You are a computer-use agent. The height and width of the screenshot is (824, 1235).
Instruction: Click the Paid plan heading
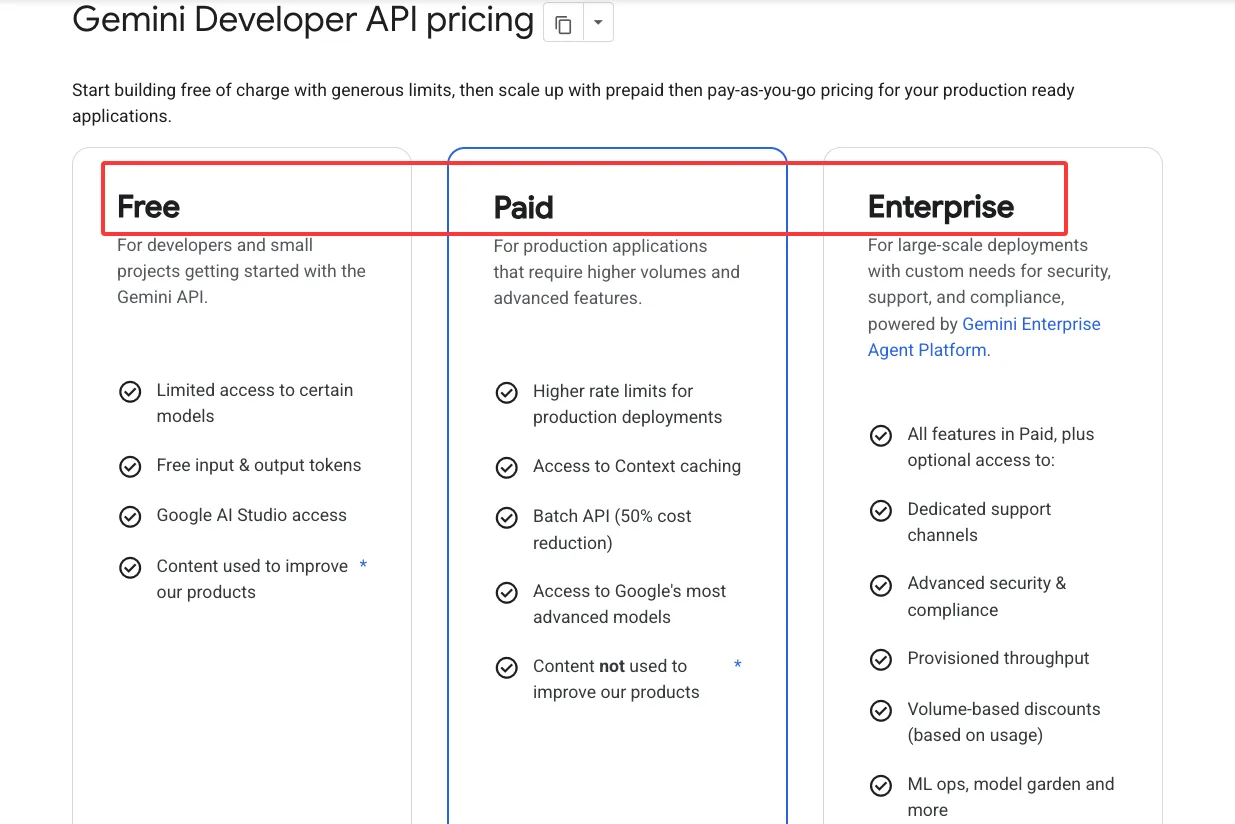coord(523,207)
